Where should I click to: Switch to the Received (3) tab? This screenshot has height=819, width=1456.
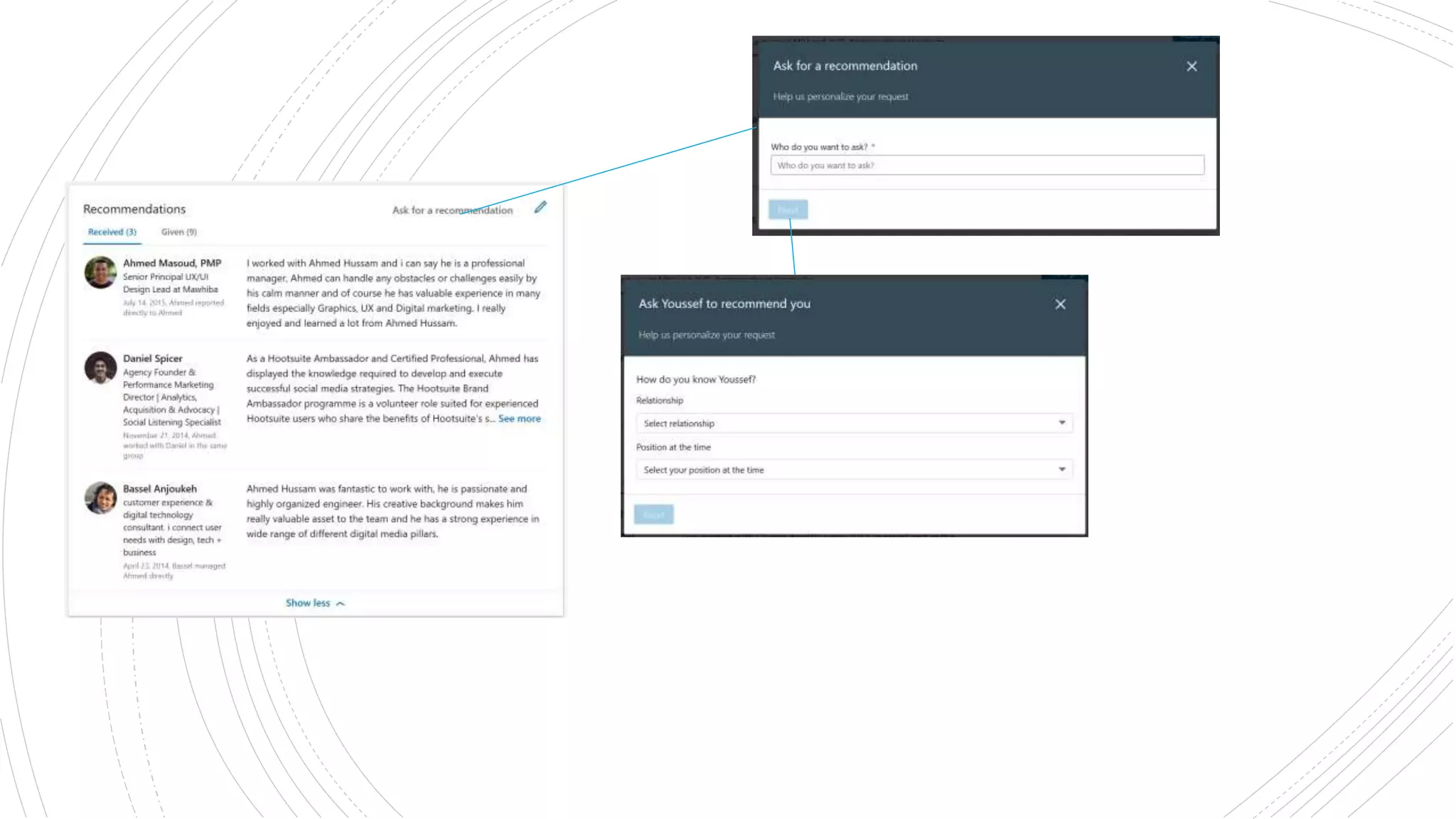pos(112,232)
